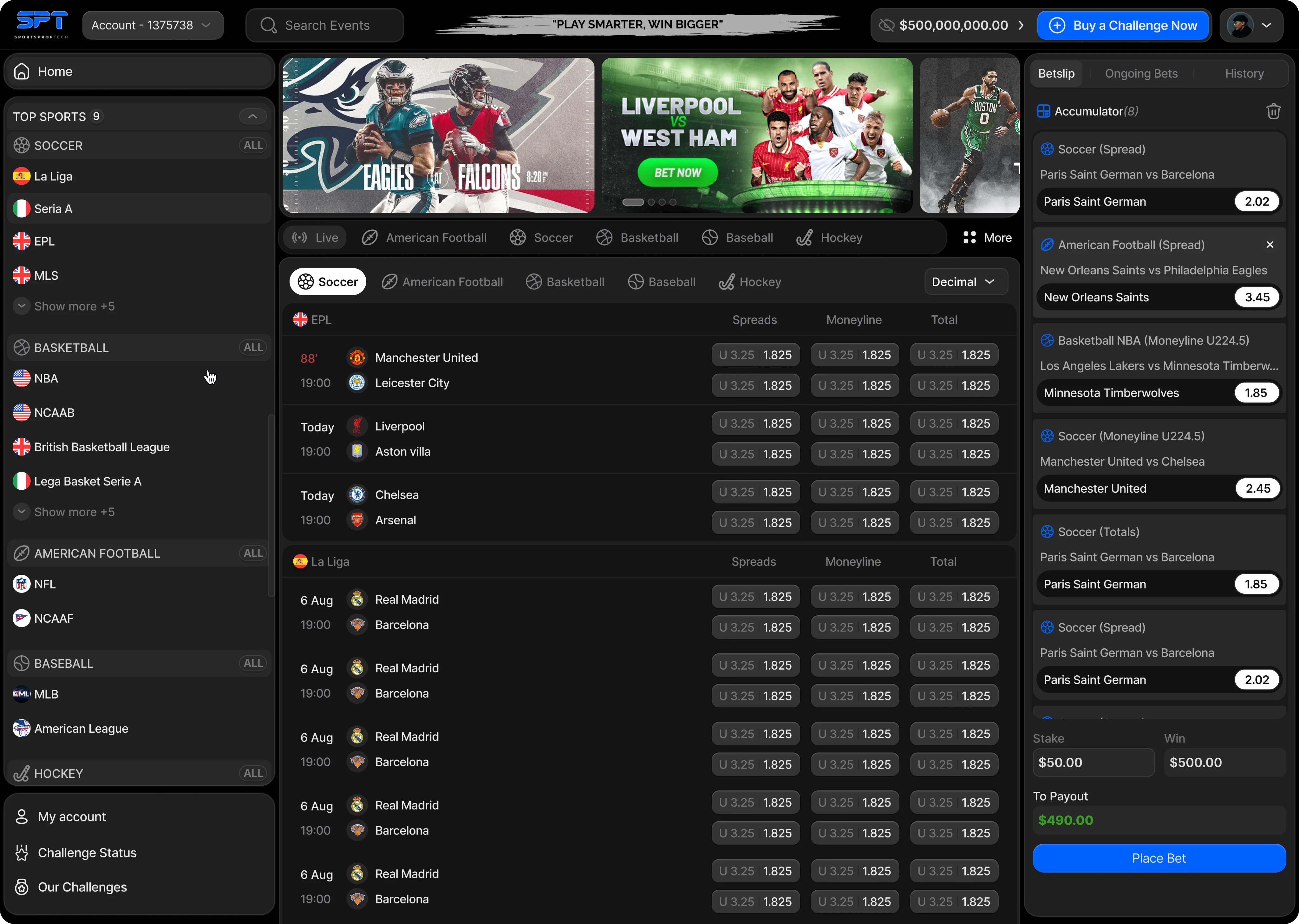Expand Show more +5 under Soccer
The width and height of the screenshot is (1299, 924).
[x=64, y=306]
